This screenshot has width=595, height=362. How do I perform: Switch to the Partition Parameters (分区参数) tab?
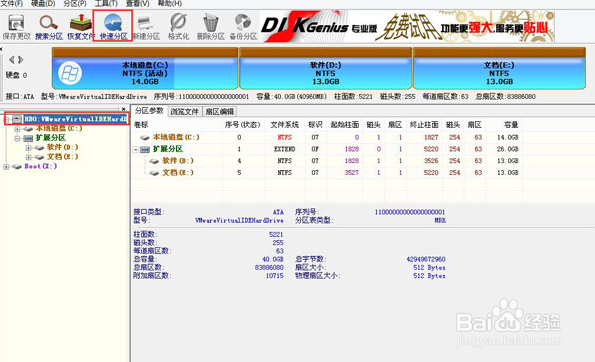click(x=149, y=111)
